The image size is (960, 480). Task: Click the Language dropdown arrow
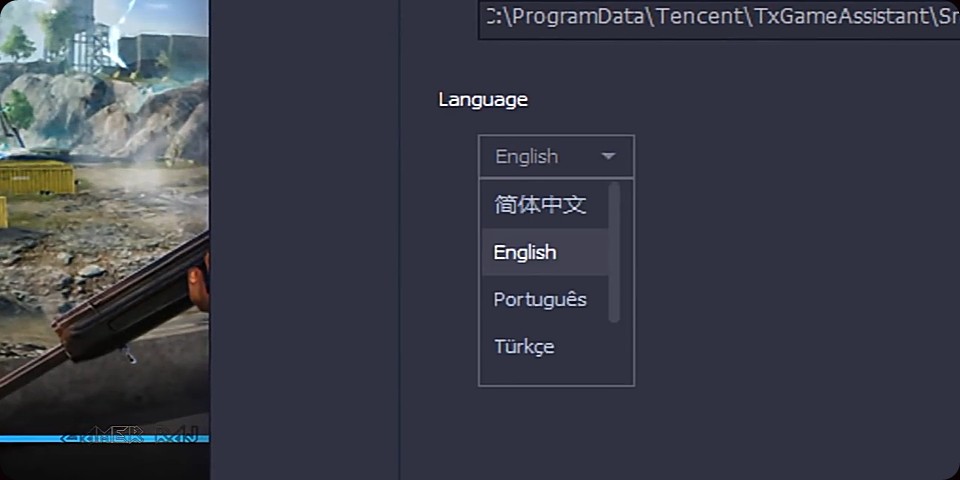(608, 157)
